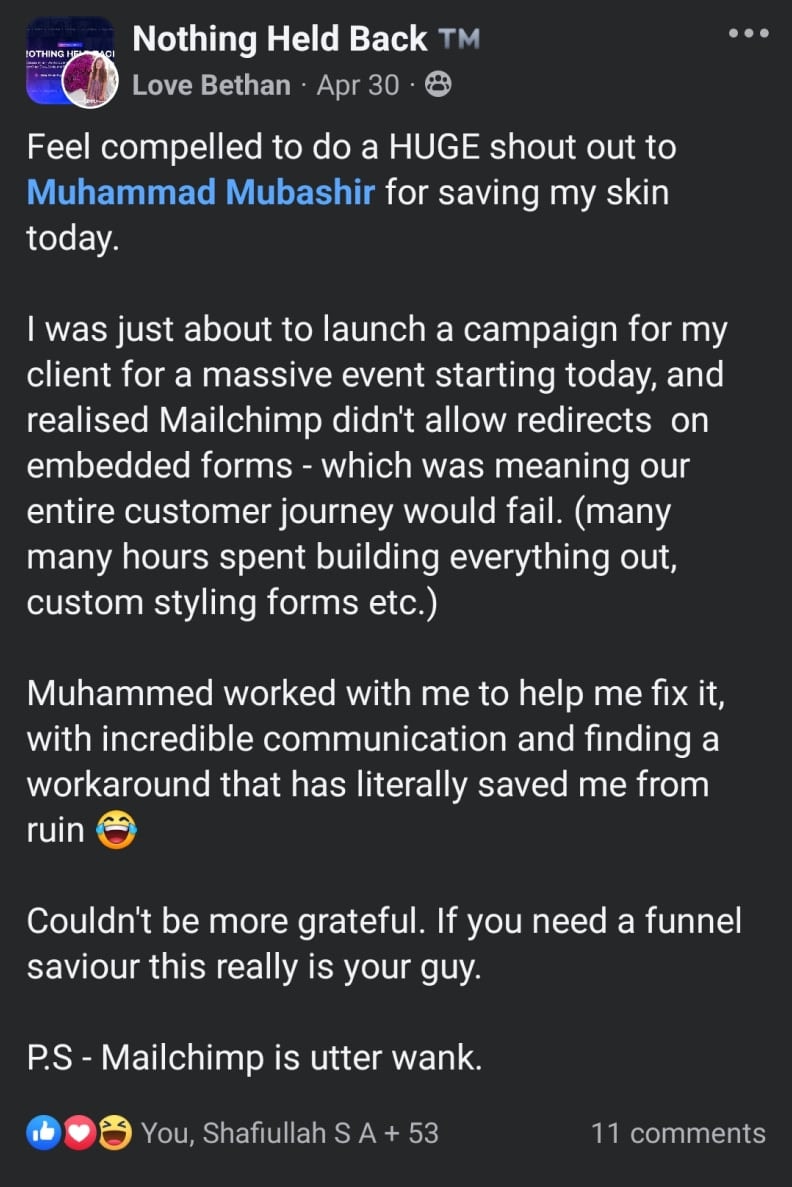Tap the Haha laughing reaction icon
The image size is (792, 1187).
click(115, 1133)
